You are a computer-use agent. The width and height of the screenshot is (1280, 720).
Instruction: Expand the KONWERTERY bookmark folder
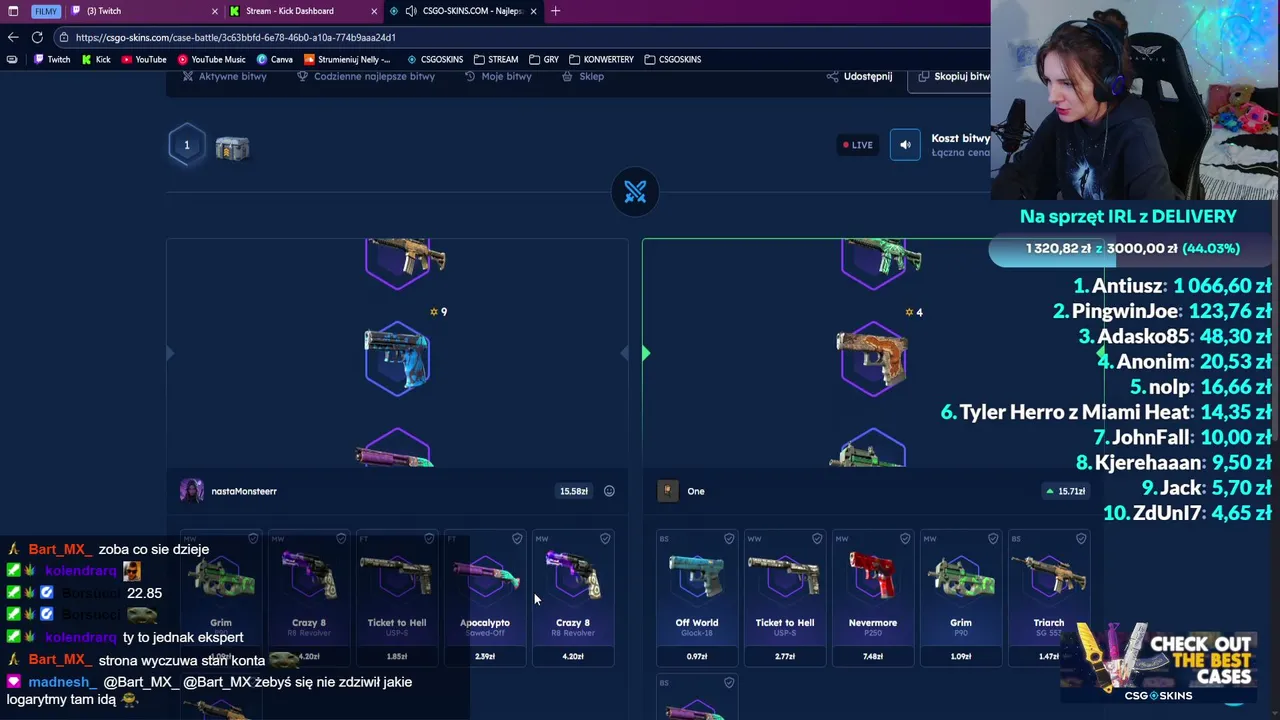coord(601,59)
